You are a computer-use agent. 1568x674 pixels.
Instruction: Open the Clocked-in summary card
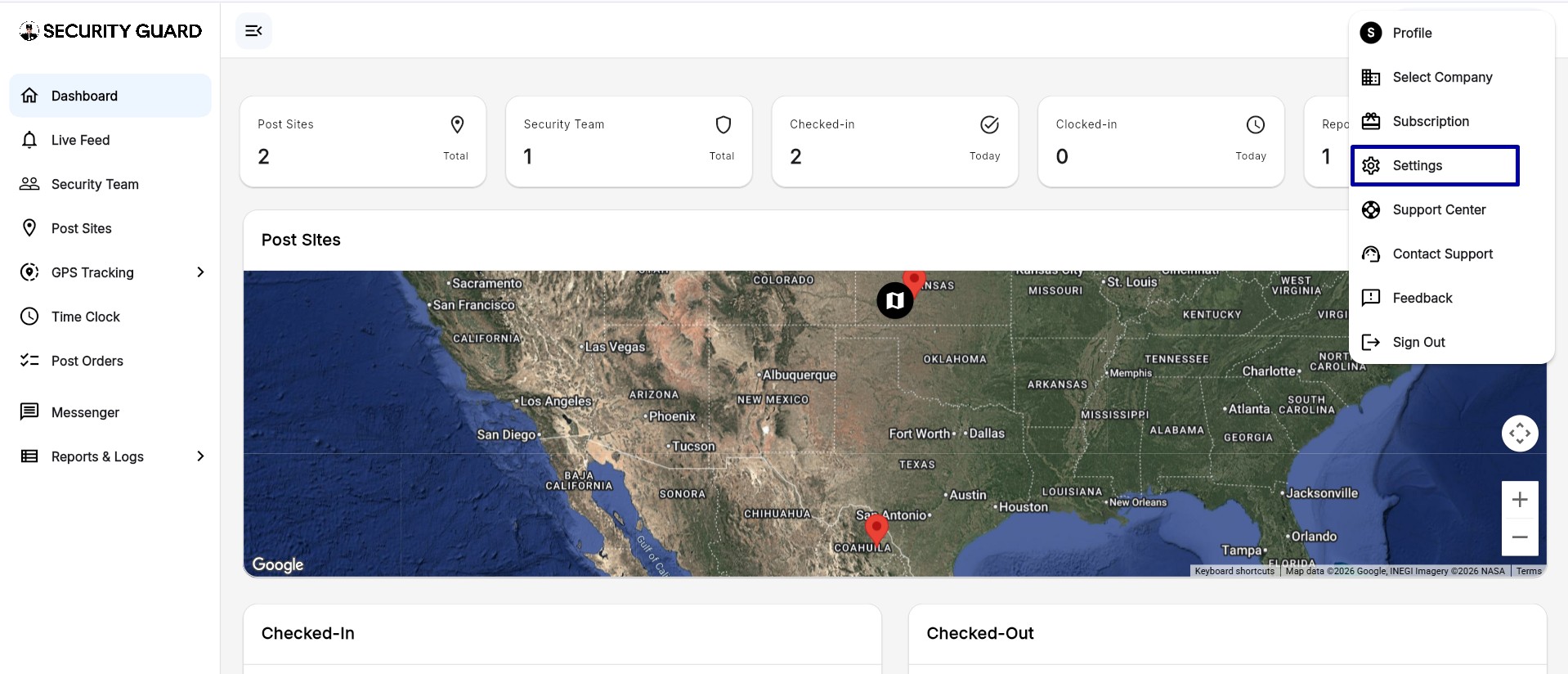click(x=1161, y=142)
